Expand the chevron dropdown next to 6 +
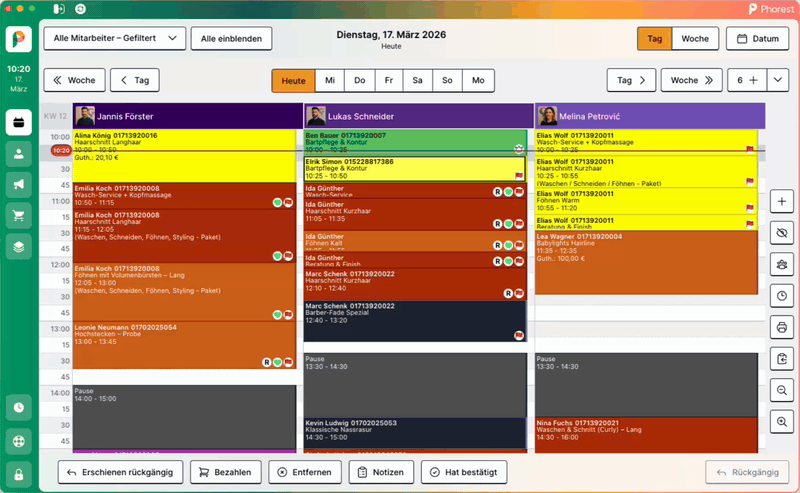Image resolution: width=800 pixels, height=493 pixels. point(779,80)
